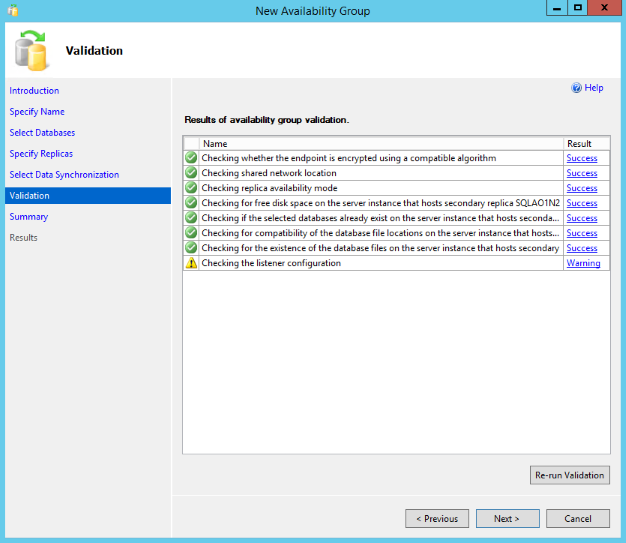Image resolution: width=626 pixels, height=543 pixels.
Task: Minimize the New Availability Group window
Action: tap(557, 8)
